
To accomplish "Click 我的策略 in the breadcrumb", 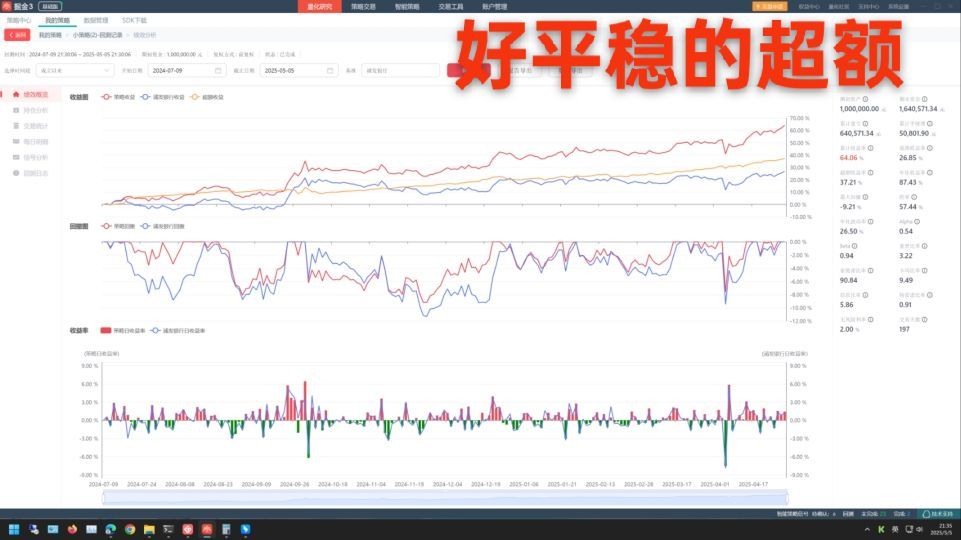I will (x=48, y=35).
